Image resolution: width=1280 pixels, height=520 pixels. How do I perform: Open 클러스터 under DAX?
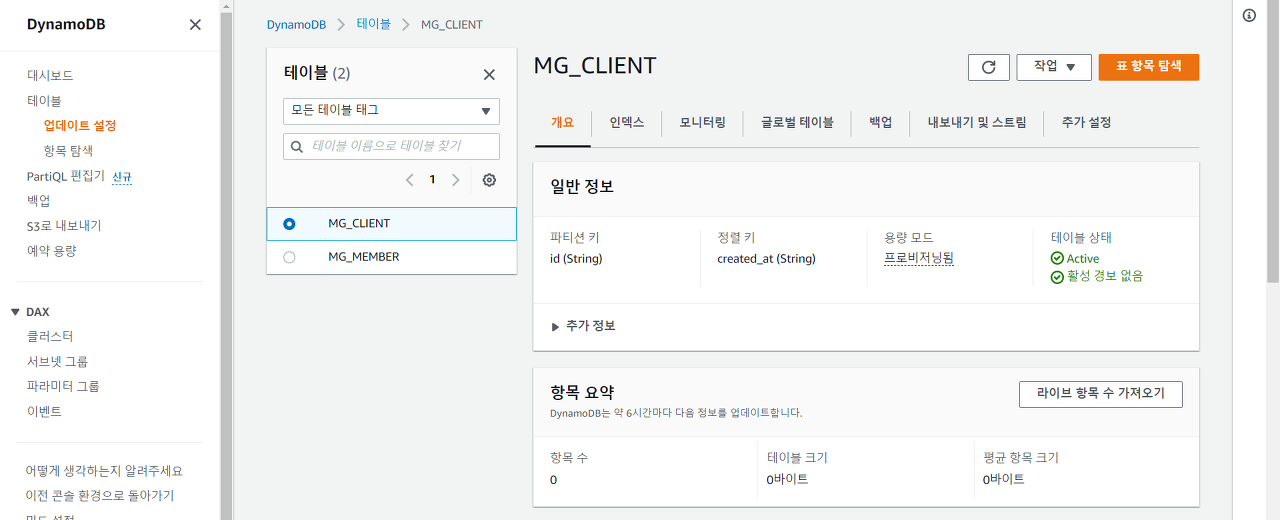(50, 337)
